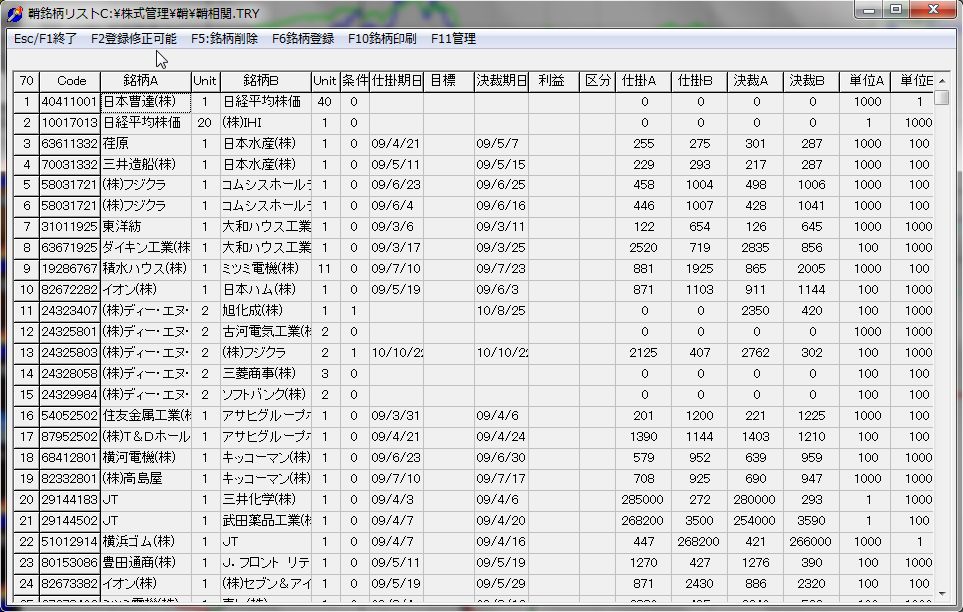Click the 仕掛A column header

(643, 81)
